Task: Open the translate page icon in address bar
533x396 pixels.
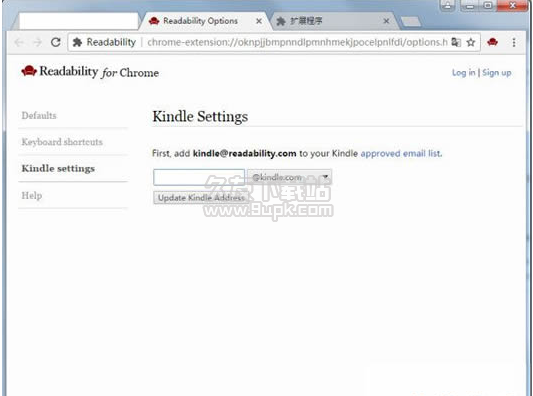Action: click(x=456, y=42)
